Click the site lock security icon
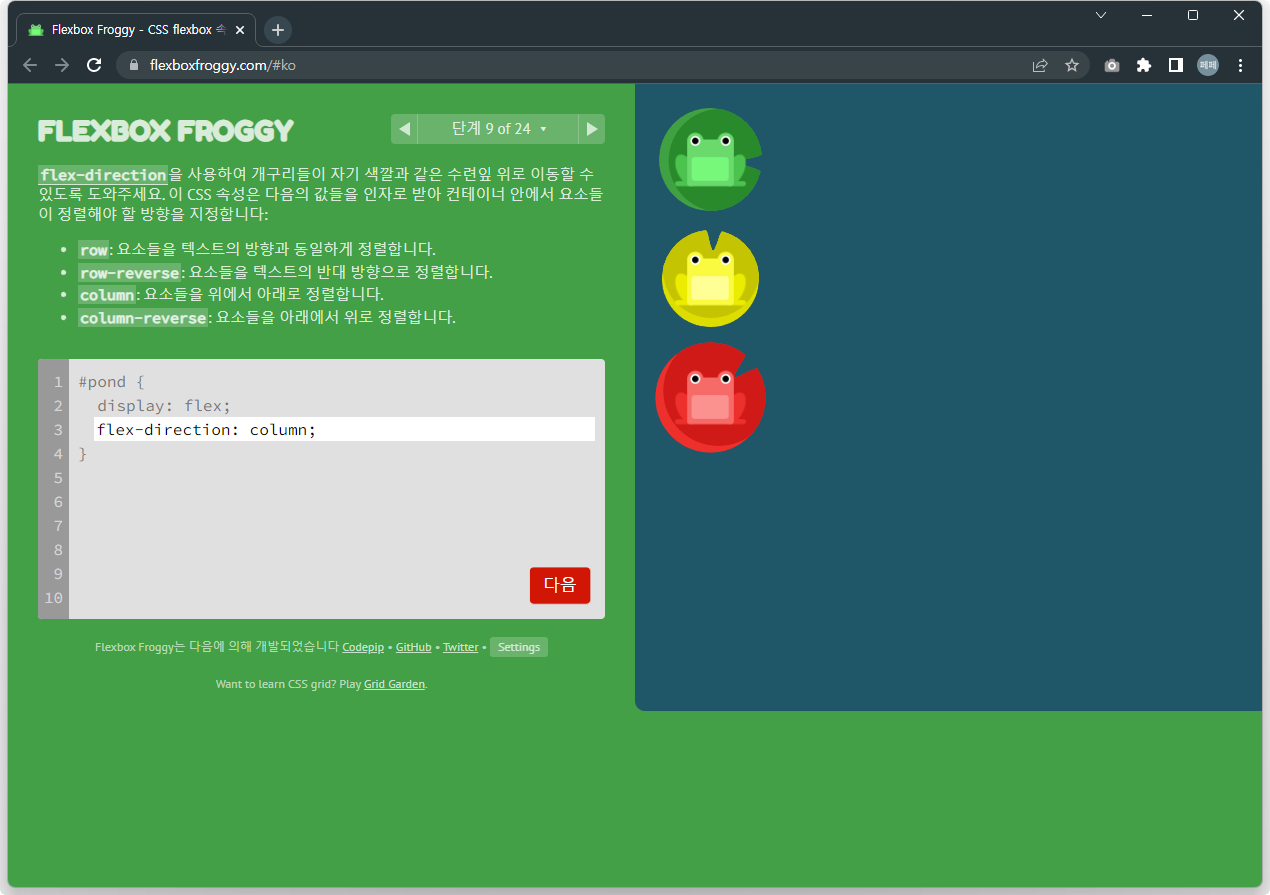This screenshot has height=895, width=1270. click(x=132, y=65)
